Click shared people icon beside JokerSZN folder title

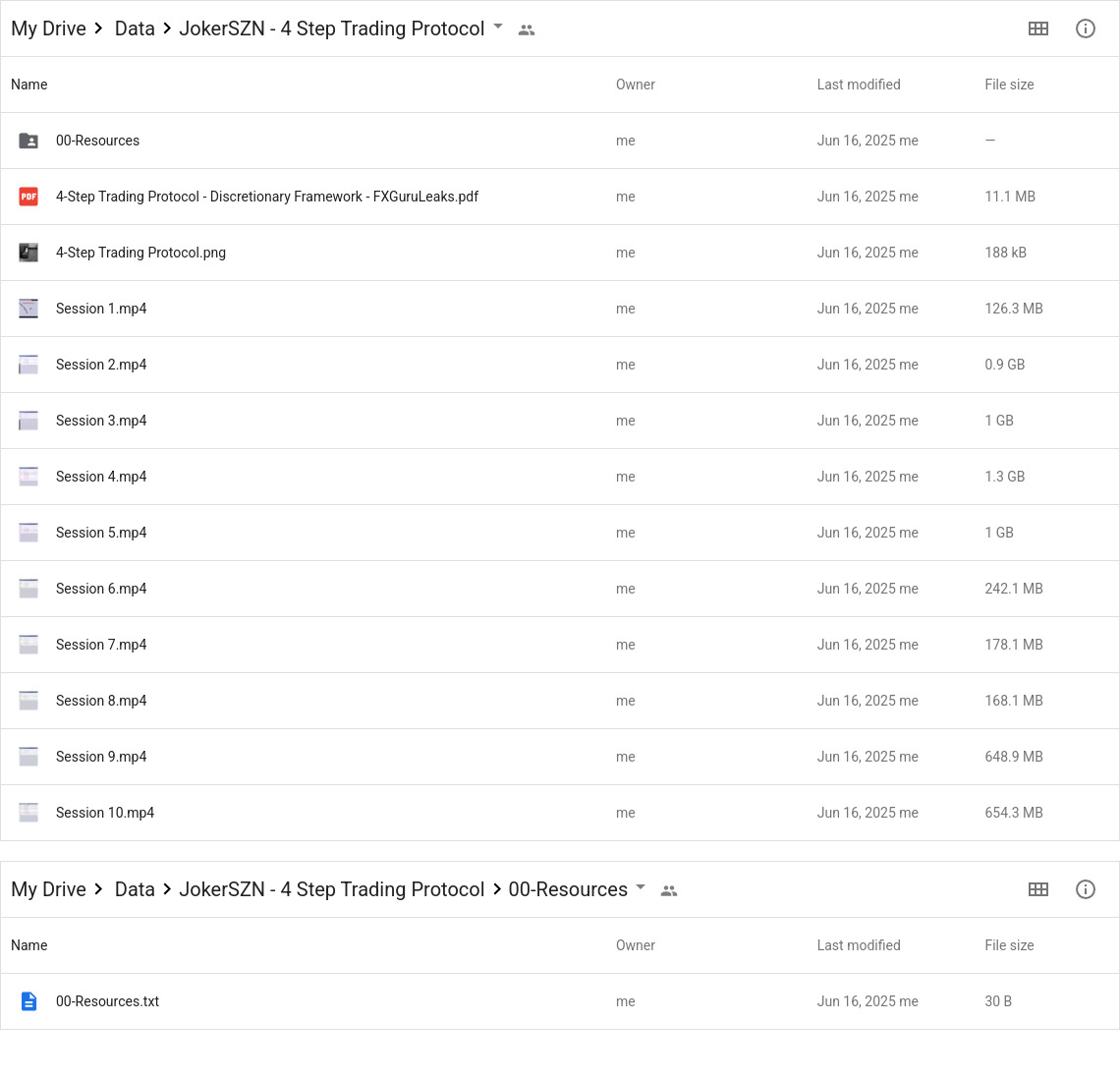click(527, 30)
